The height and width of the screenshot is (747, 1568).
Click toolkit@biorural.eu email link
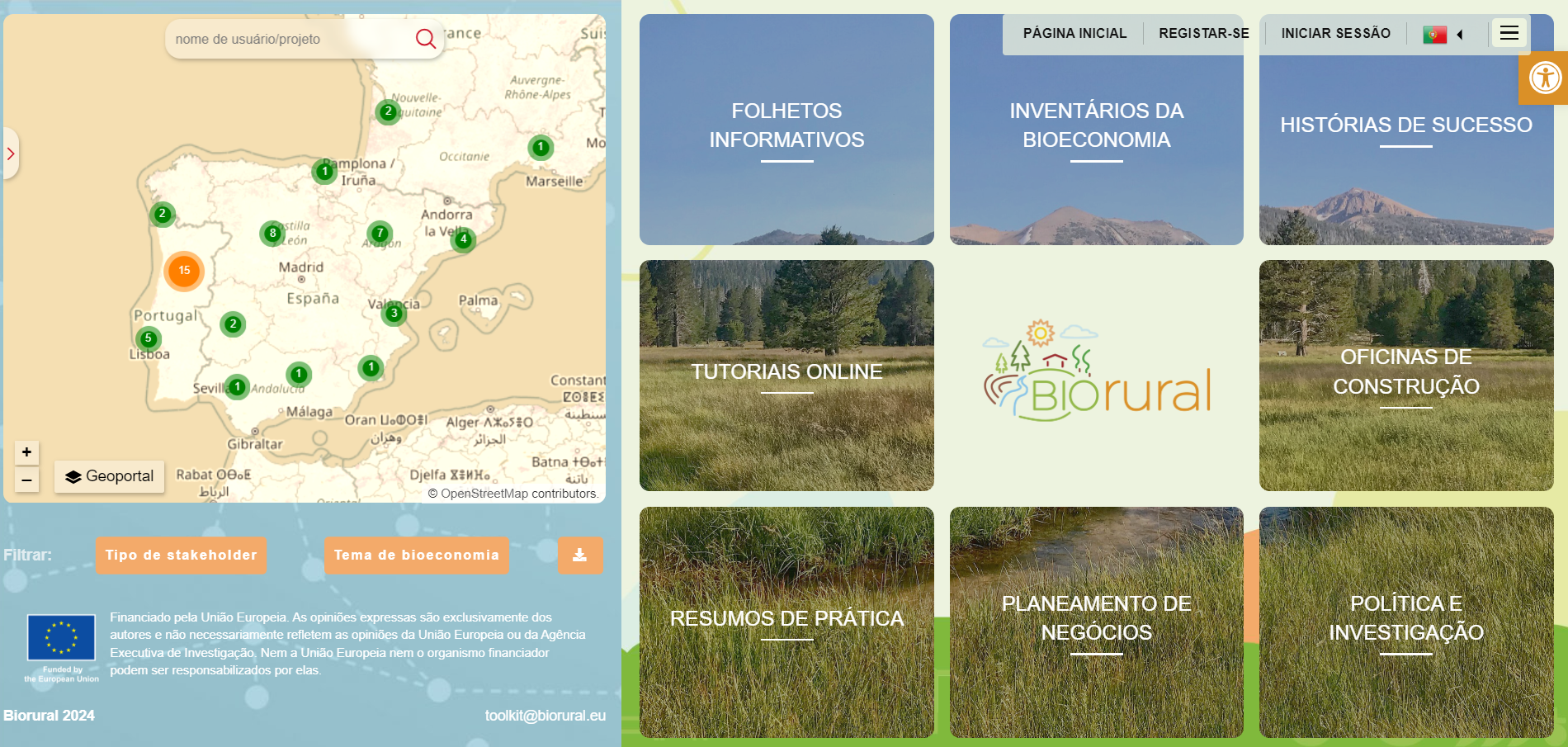click(545, 716)
